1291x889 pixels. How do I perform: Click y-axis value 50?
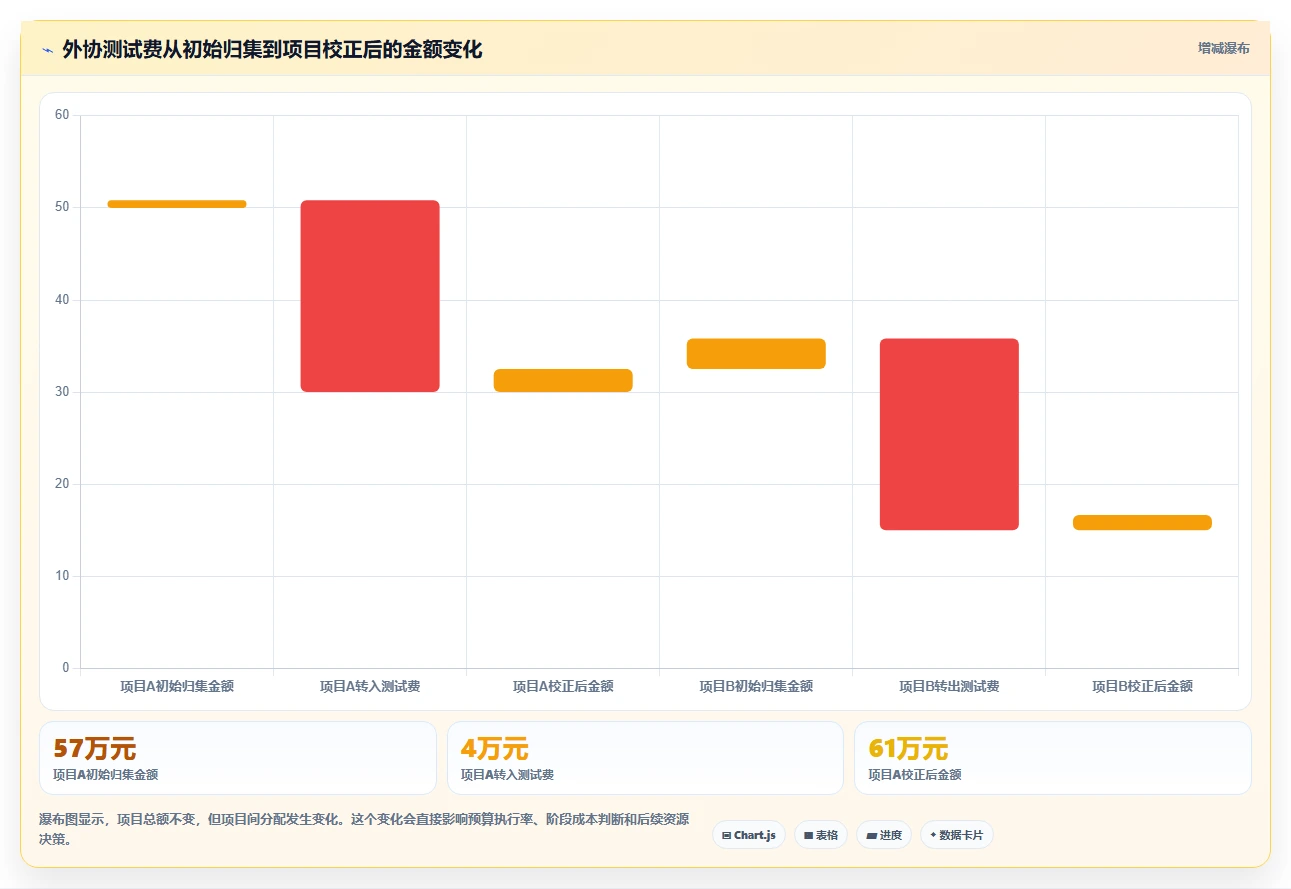(62, 207)
